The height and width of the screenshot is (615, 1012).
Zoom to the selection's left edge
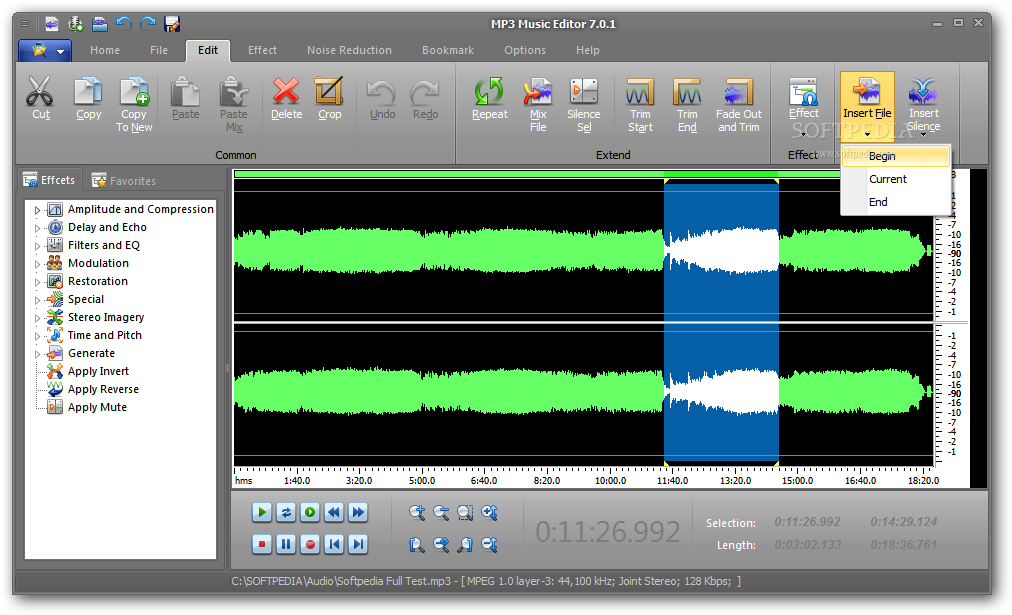click(x=417, y=545)
